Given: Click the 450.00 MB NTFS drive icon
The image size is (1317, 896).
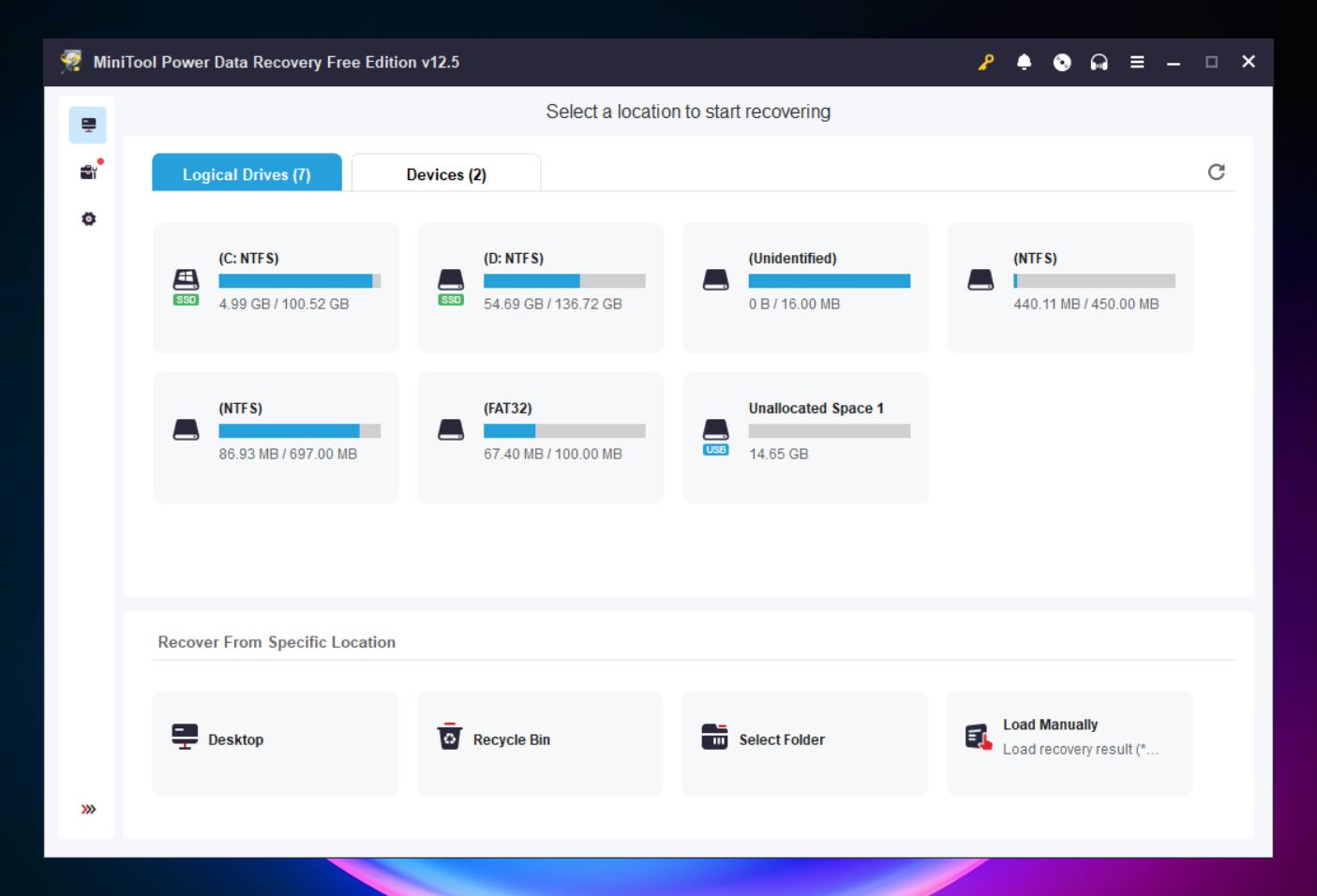Looking at the screenshot, I should point(980,279).
